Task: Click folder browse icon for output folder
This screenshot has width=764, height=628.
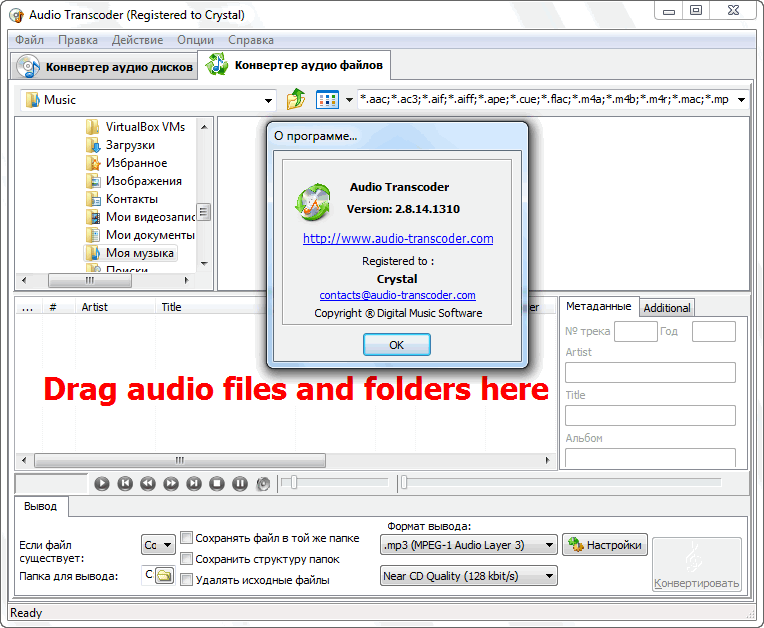Action: 165,575
